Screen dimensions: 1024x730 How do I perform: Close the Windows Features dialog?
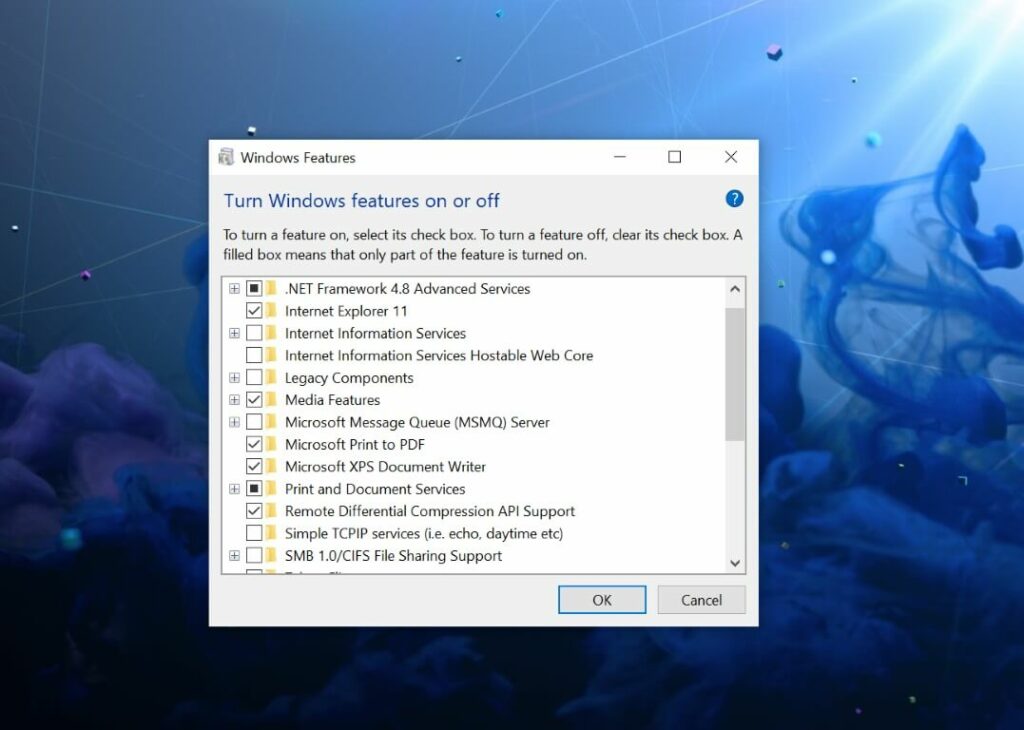(731, 157)
